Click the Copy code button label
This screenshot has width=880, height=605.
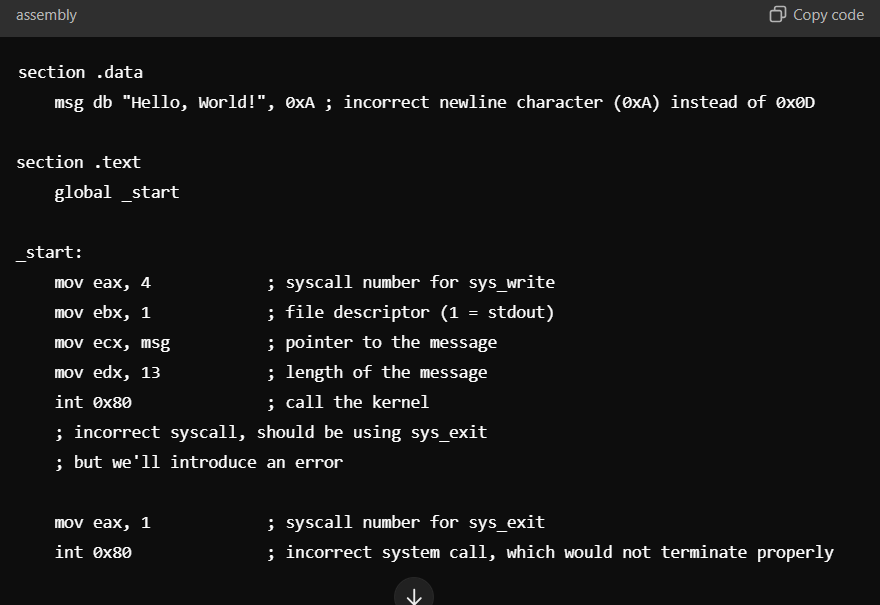point(828,15)
